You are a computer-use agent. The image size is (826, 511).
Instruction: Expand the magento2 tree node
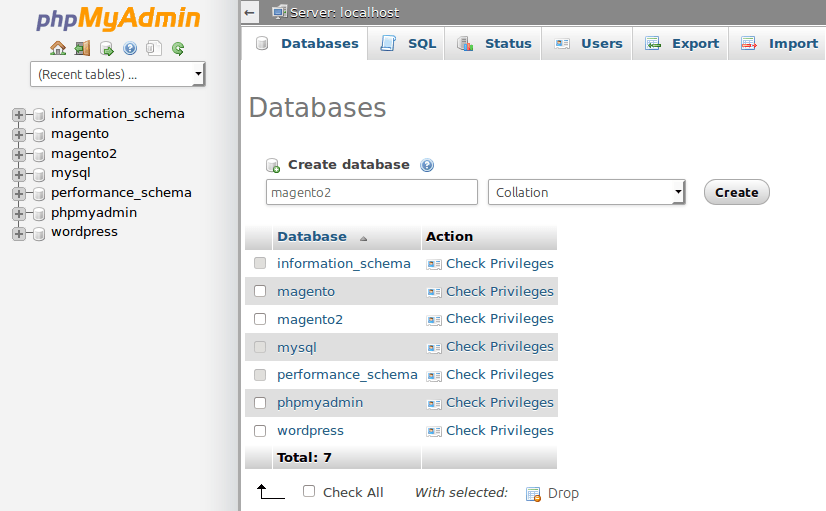point(19,154)
